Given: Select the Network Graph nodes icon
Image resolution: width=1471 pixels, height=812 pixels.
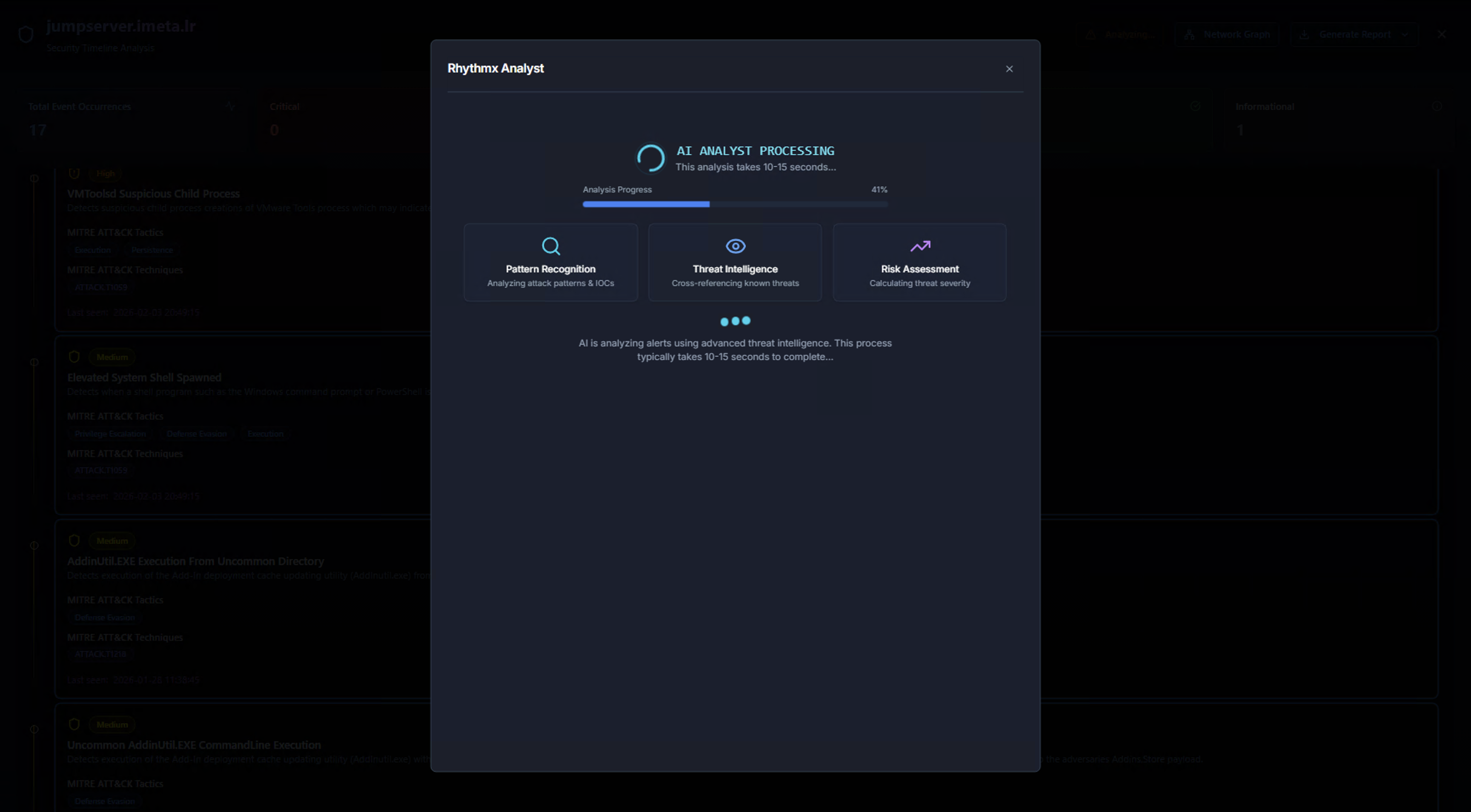Looking at the screenshot, I should [1190, 34].
